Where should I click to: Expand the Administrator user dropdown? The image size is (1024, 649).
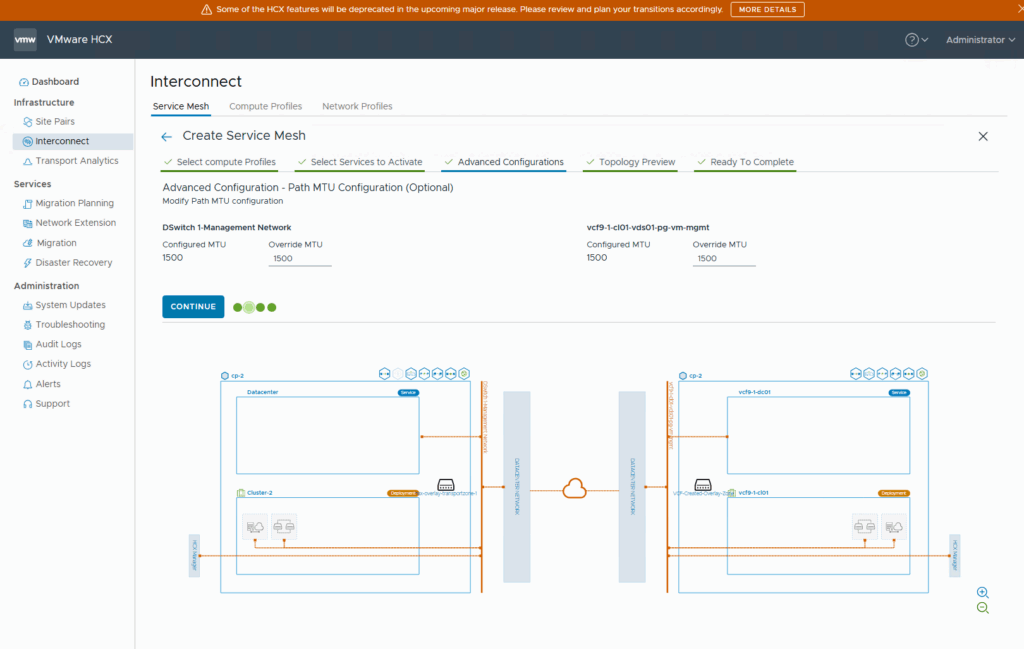(x=980, y=40)
